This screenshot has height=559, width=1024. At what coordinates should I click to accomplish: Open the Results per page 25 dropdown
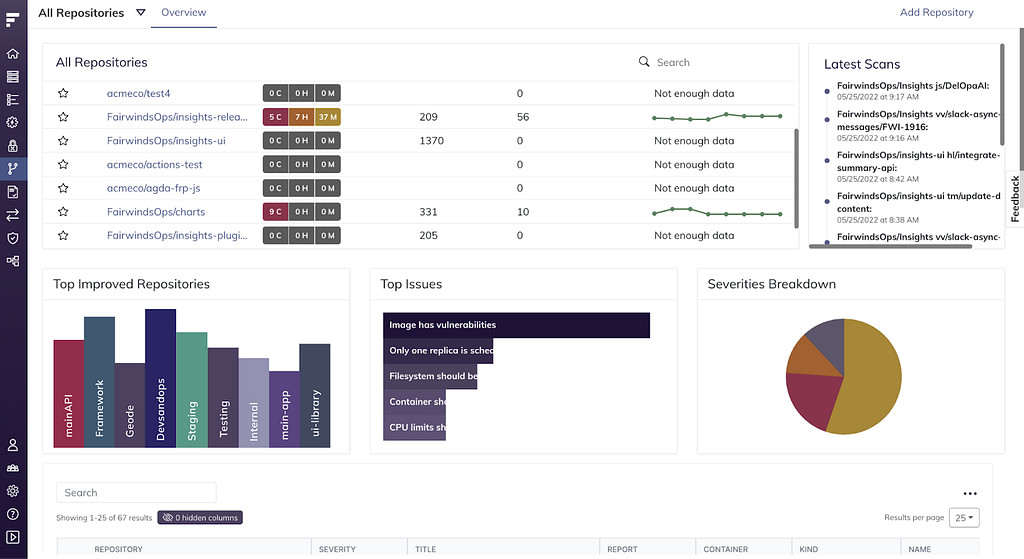(x=964, y=517)
